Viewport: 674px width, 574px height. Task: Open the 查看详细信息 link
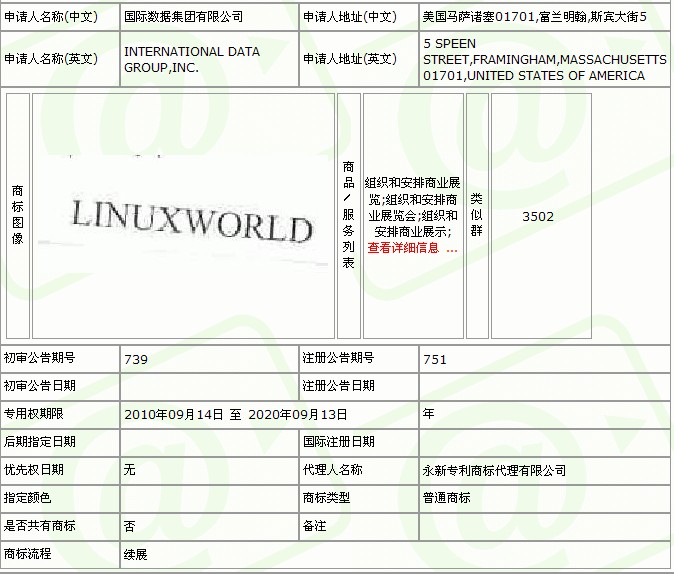click(412, 248)
